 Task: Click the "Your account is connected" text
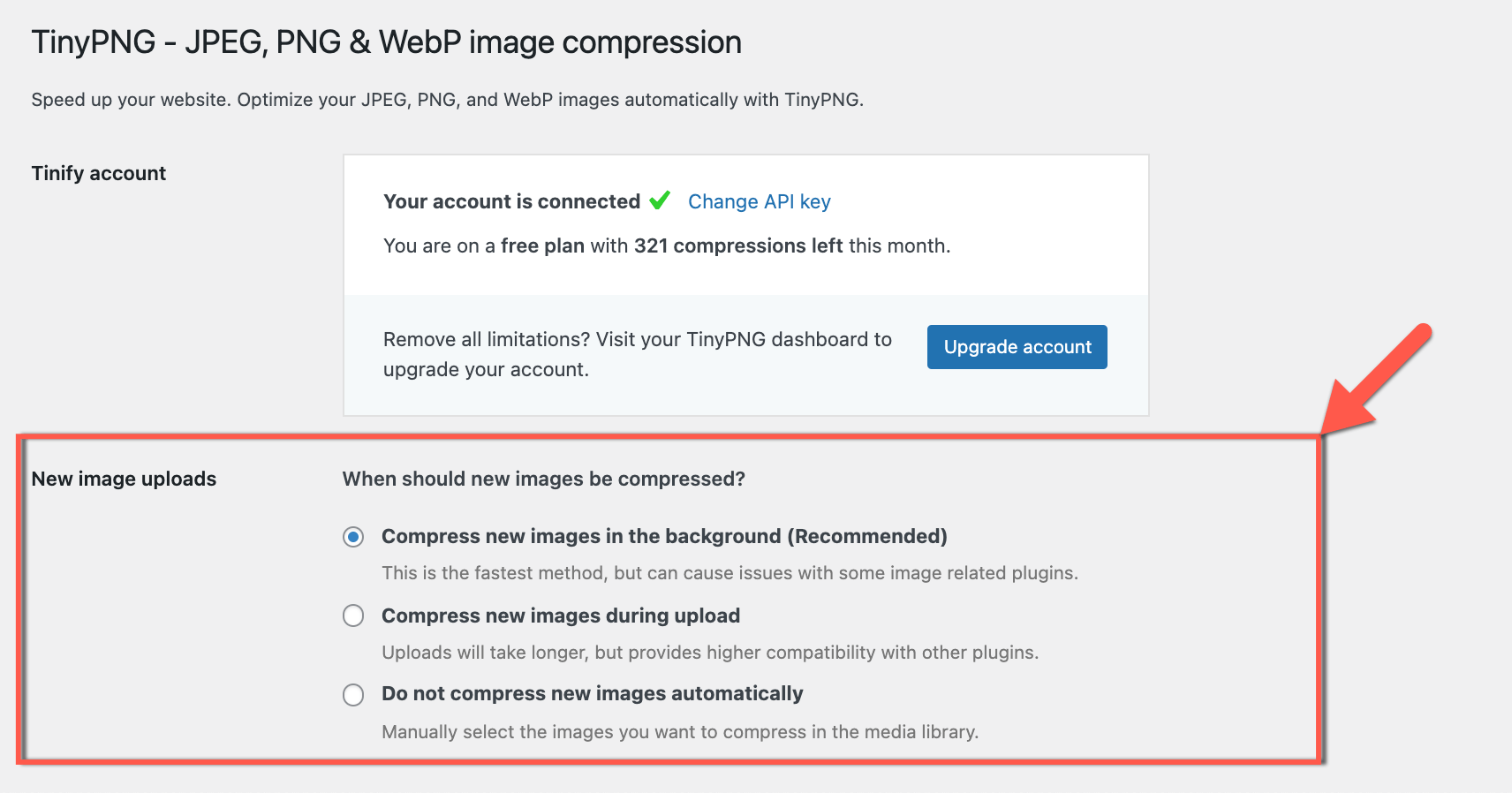coord(512,201)
